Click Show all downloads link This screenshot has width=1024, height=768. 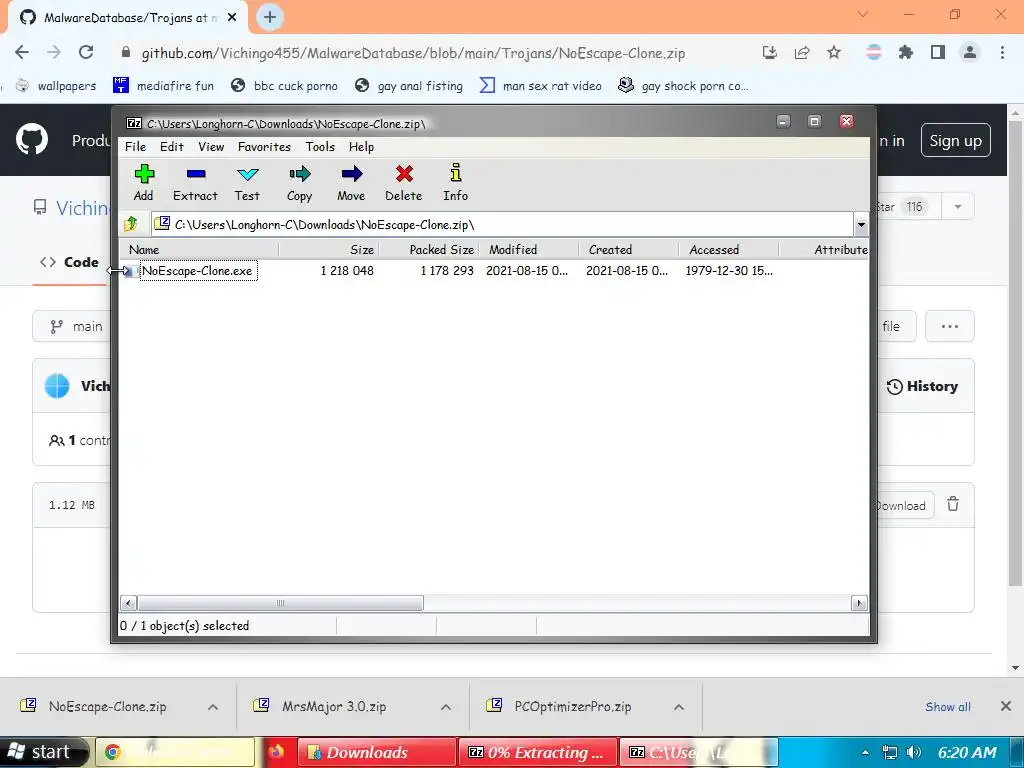pos(948,707)
